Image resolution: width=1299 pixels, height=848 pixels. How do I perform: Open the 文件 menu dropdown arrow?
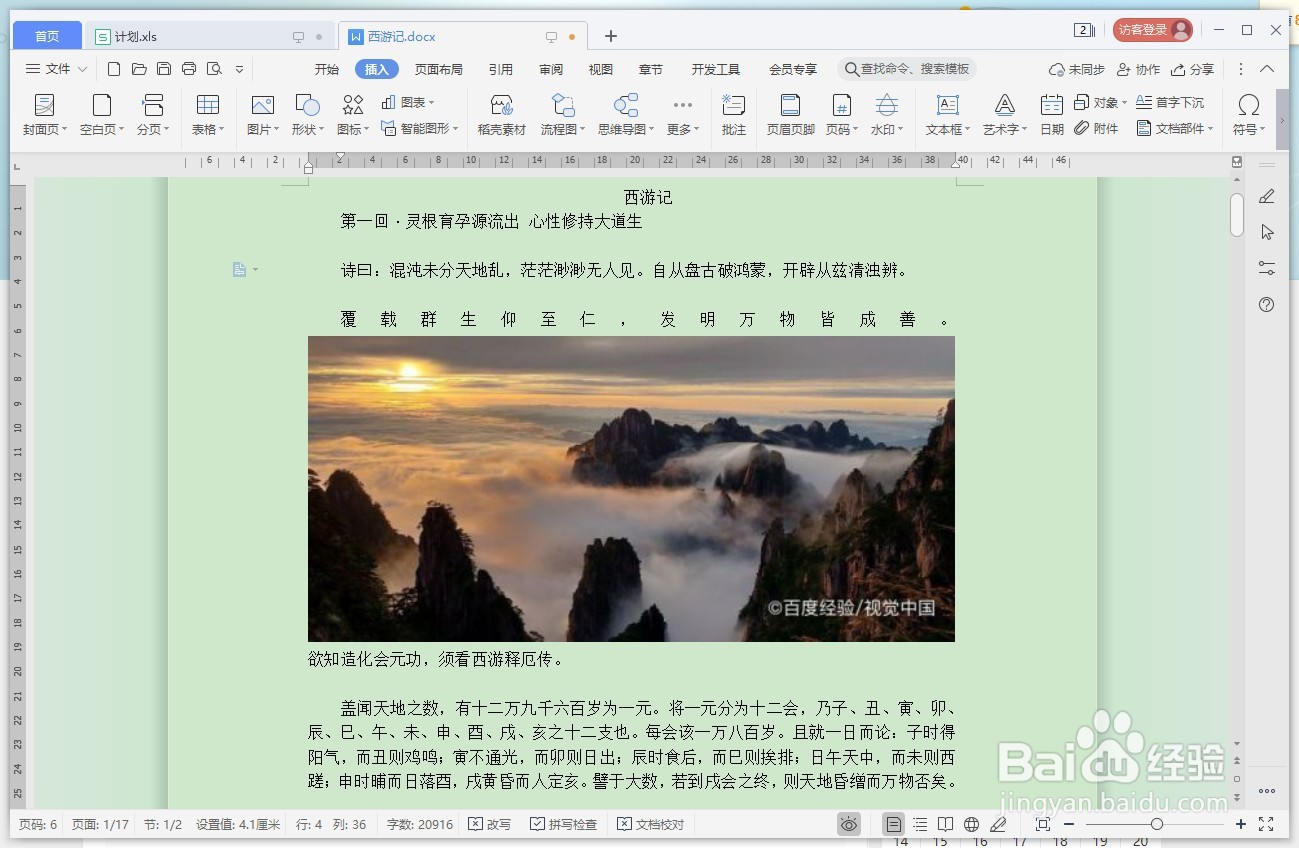[x=82, y=69]
